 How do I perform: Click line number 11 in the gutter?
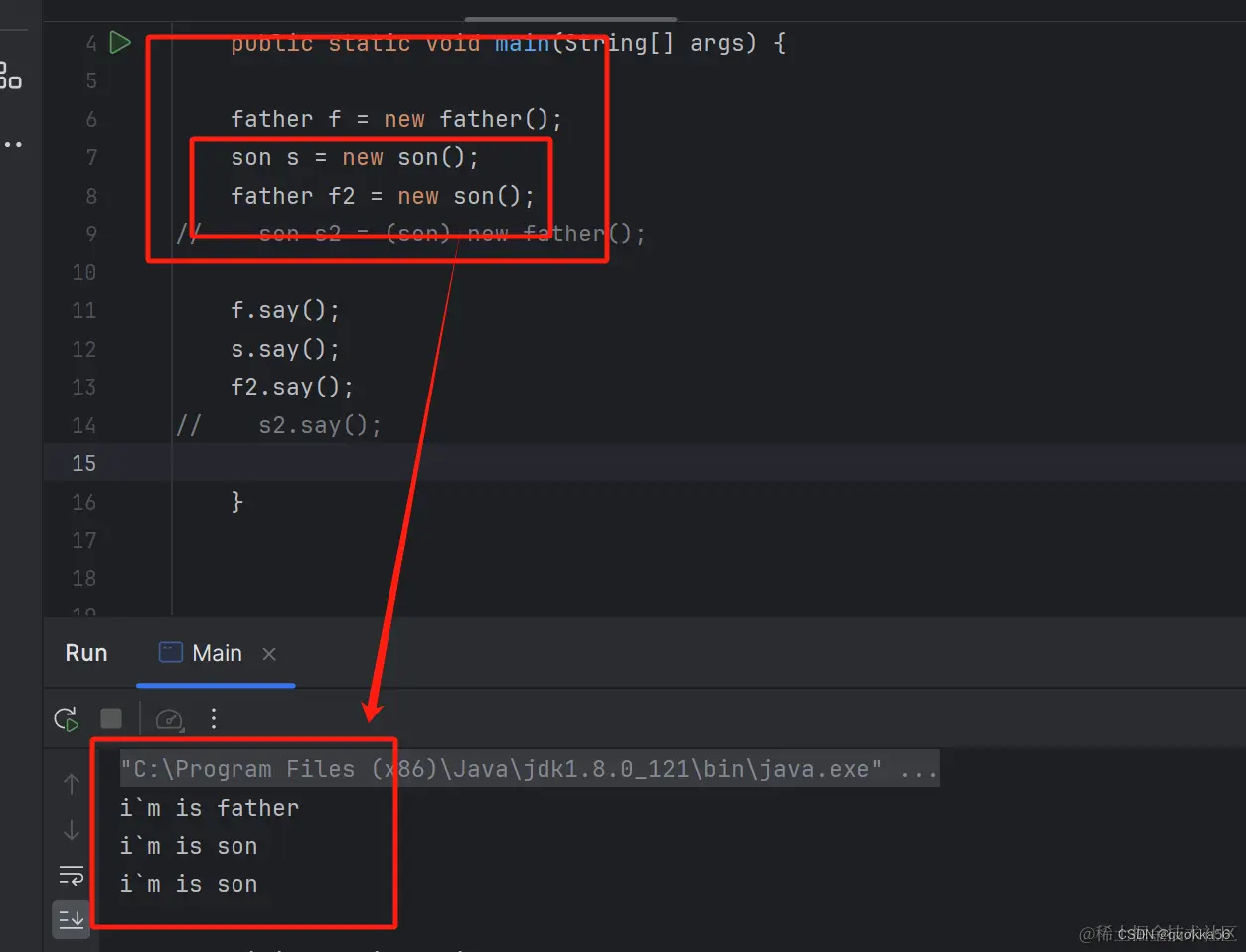point(84,310)
